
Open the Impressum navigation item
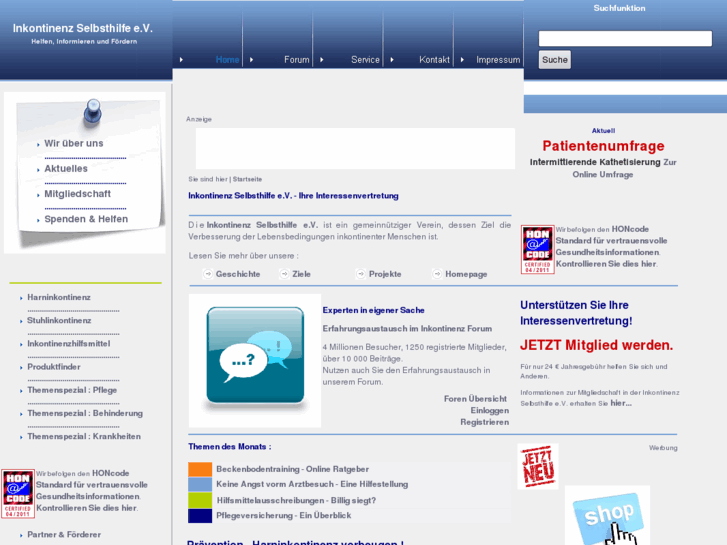coord(498,60)
